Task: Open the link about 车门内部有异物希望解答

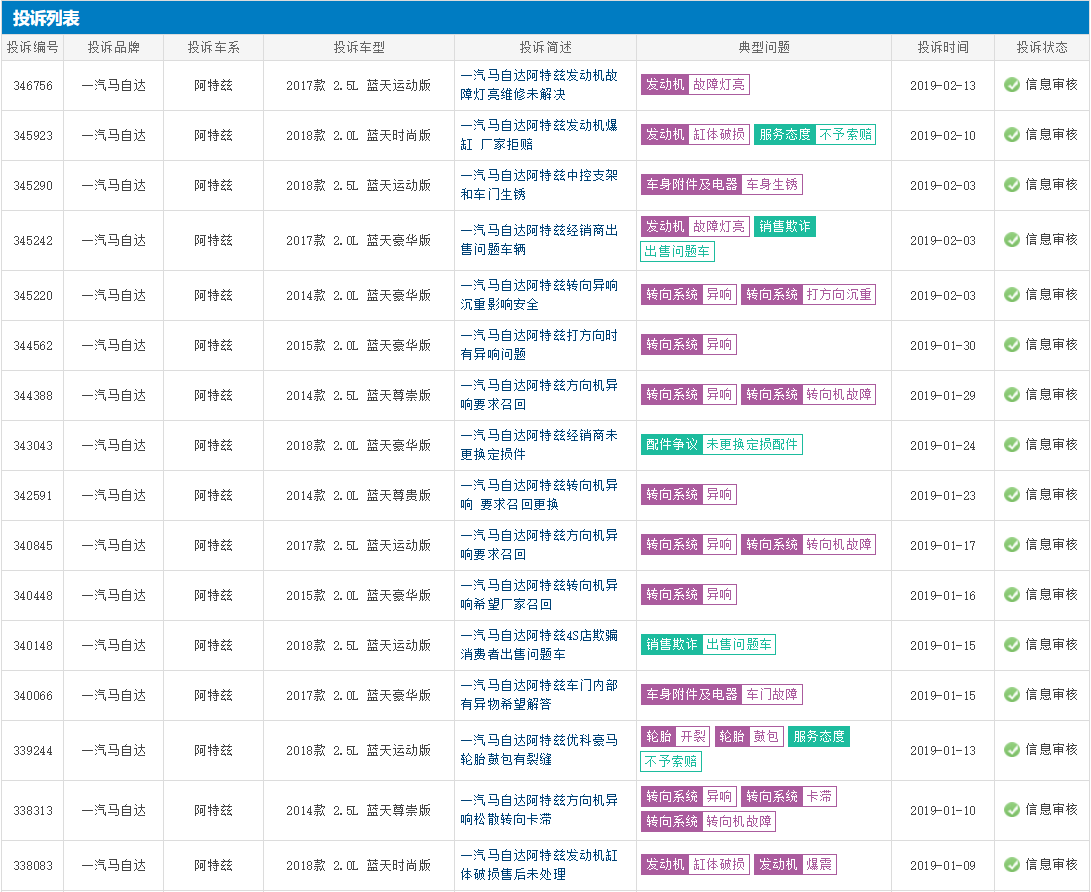Action: tap(539, 696)
